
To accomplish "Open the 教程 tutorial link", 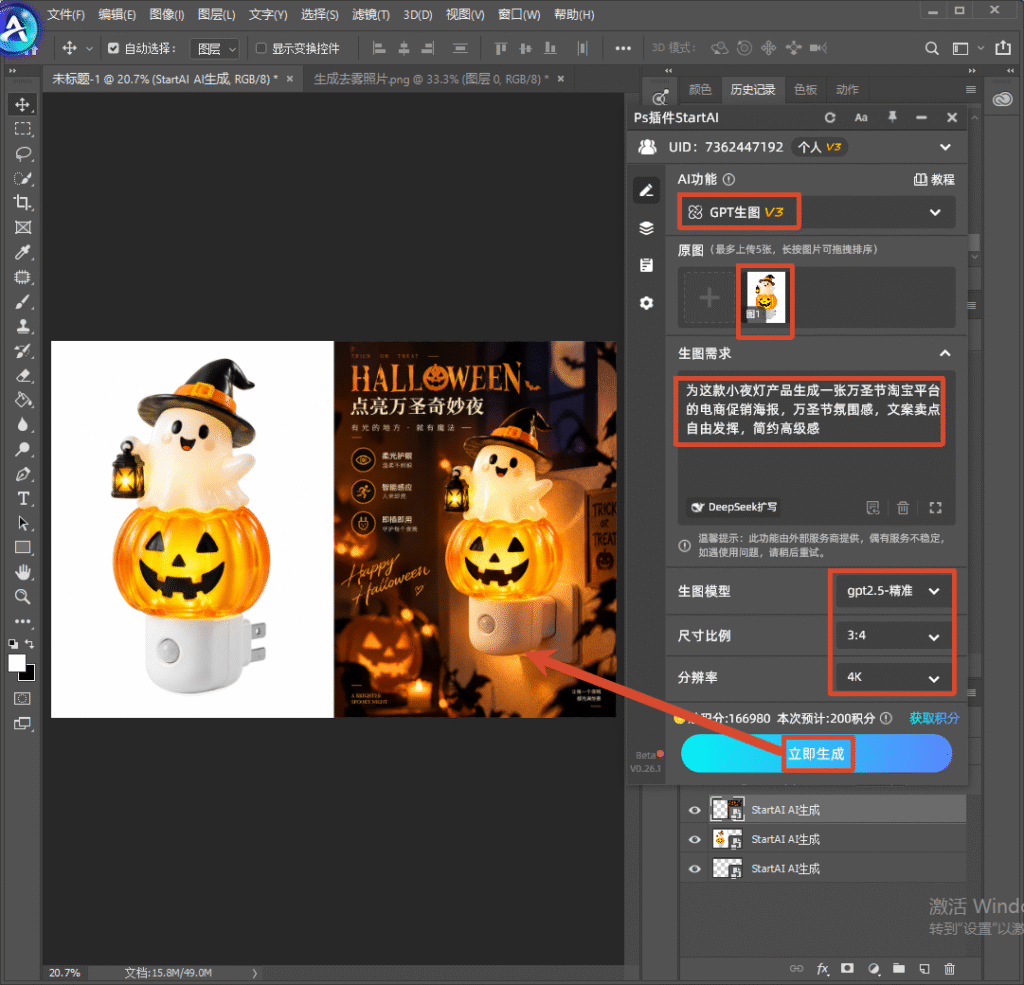I will pyautogui.click(x=934, y=180).
